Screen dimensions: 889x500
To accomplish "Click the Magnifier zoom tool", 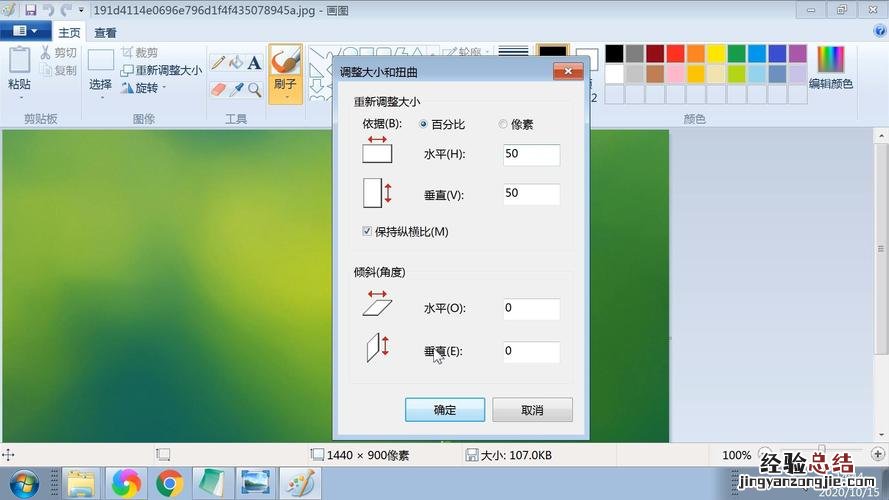I will pos(255,89).
